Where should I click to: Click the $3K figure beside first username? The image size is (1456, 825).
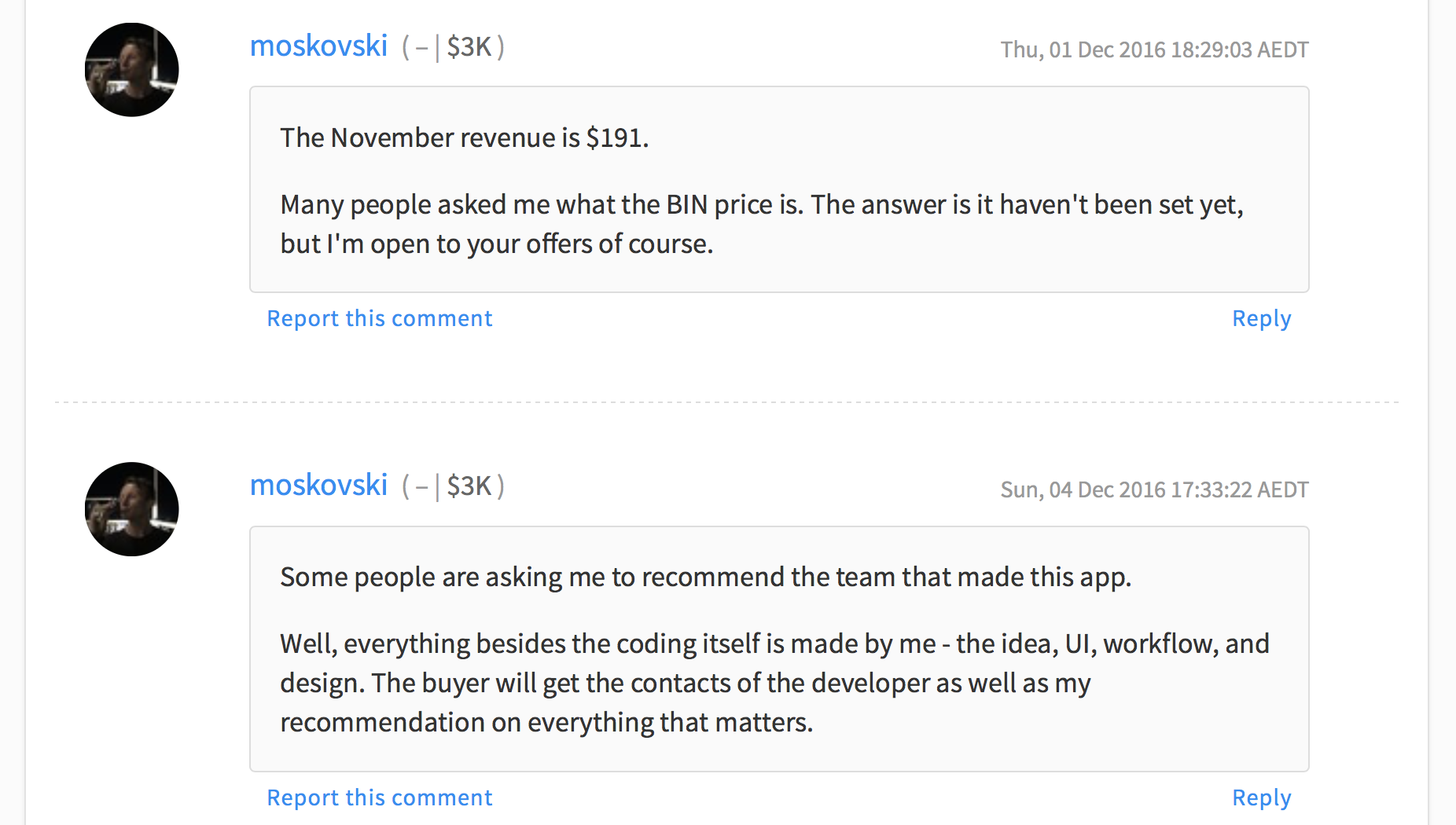[x=469, y=47]
